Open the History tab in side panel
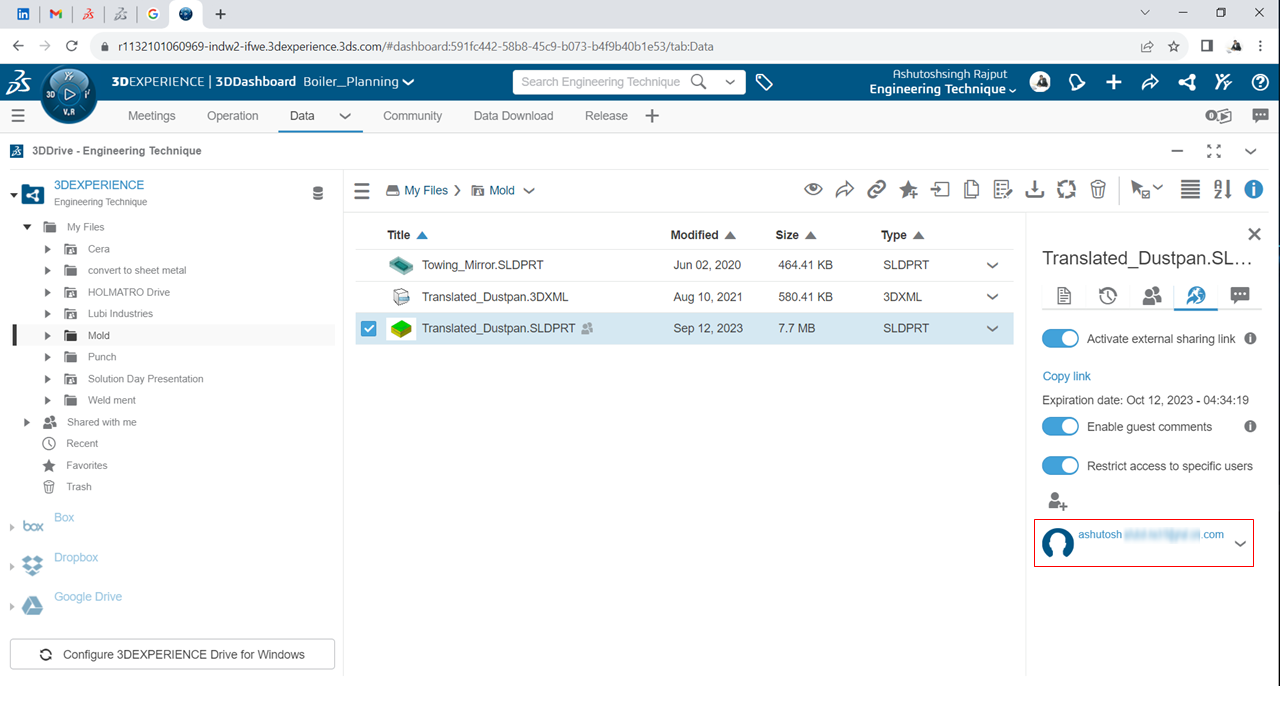 point(1108,296)
